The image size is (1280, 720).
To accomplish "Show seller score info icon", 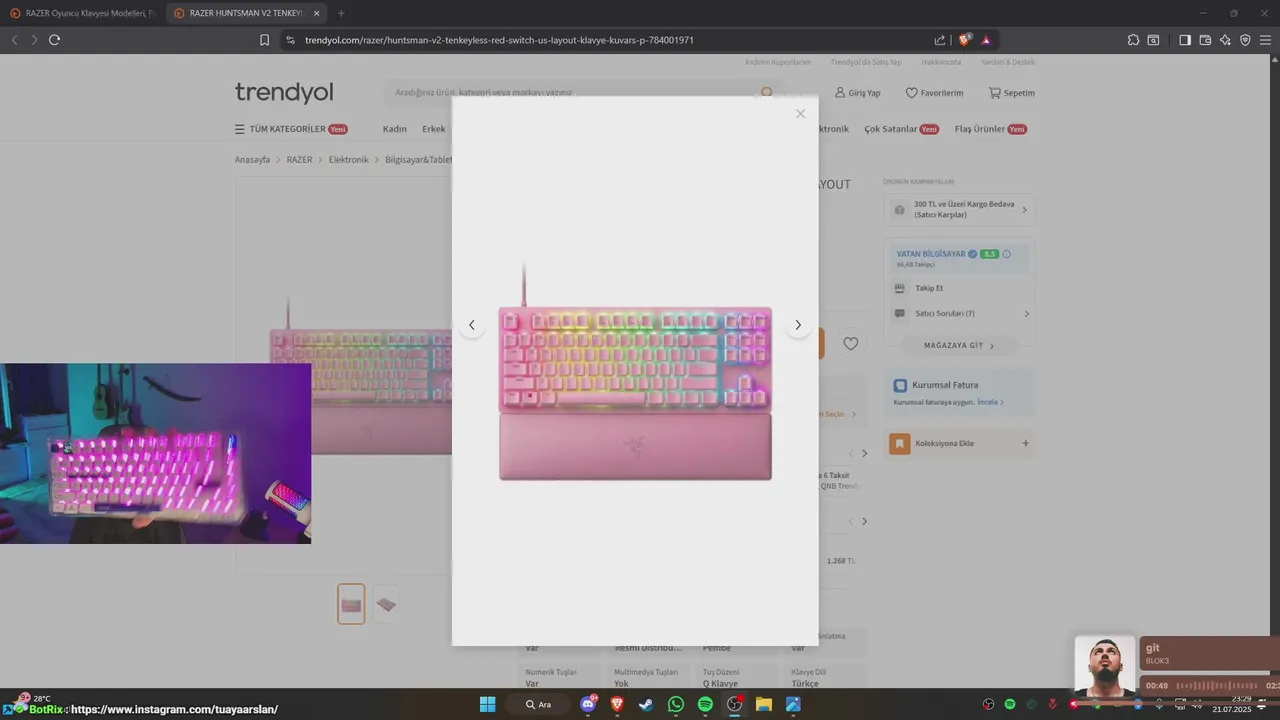I will click(1006, 254).
